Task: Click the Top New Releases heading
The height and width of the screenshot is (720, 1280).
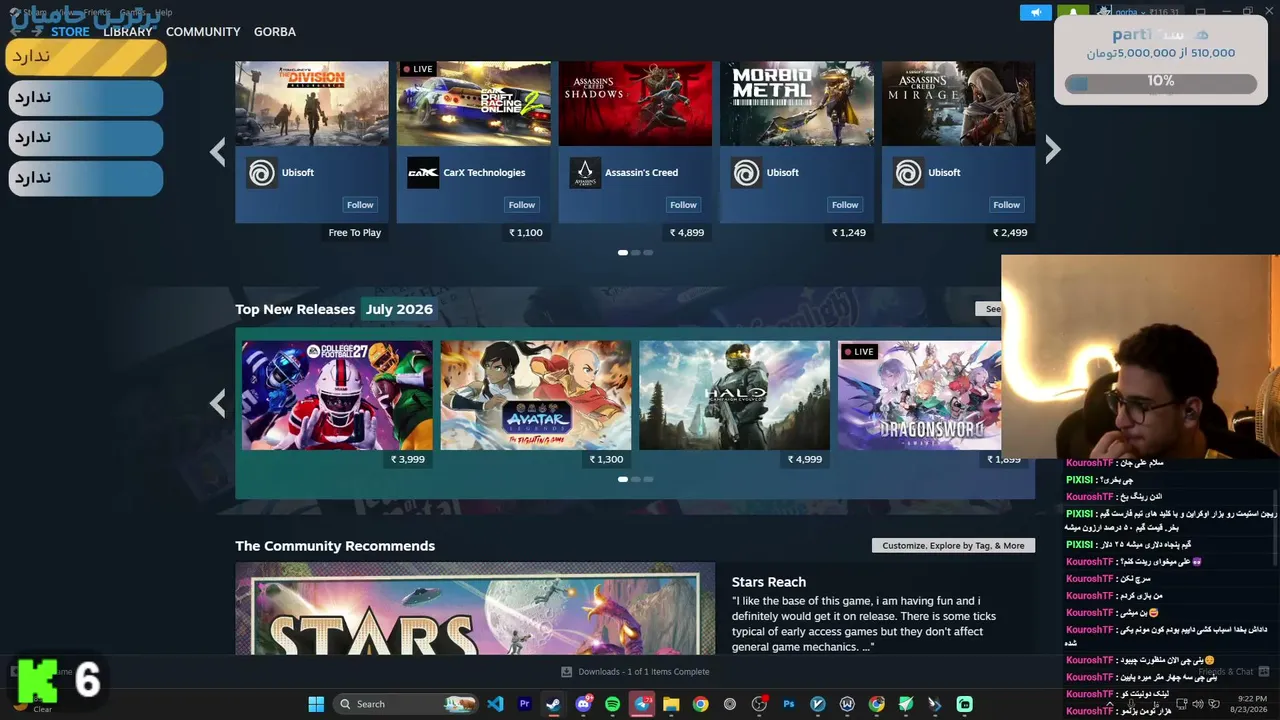Action: [x=295, y=310]
